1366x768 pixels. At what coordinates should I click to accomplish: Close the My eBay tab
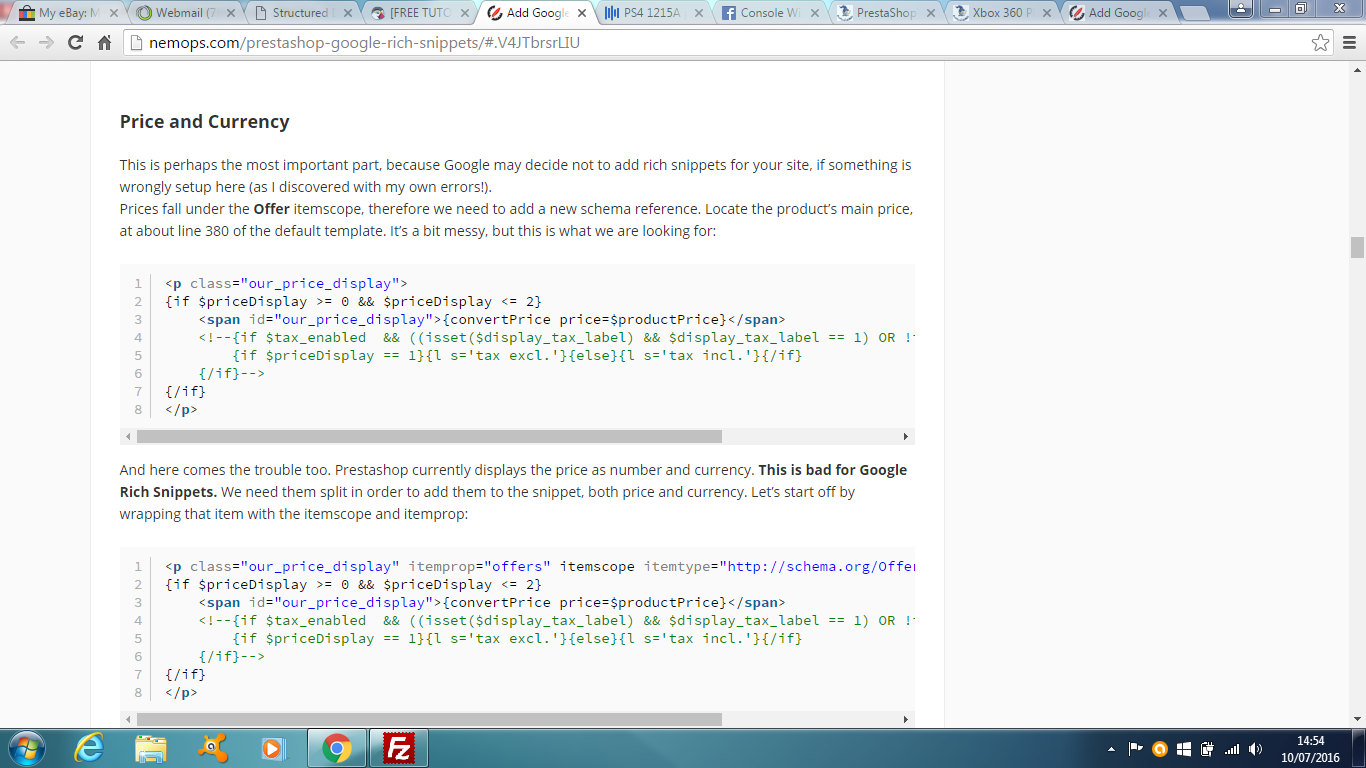click(x=116, y=13)
